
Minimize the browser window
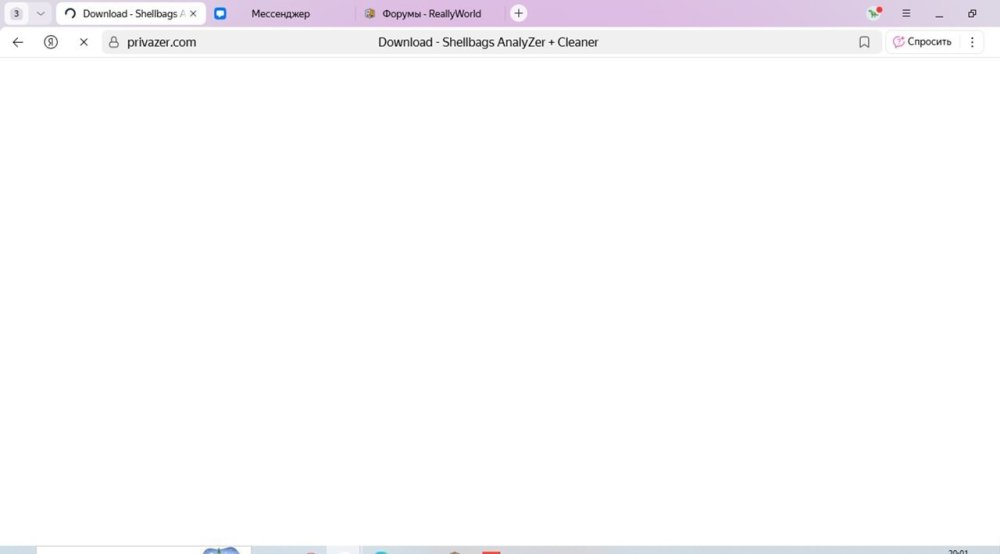pyautogui.click(x=939, y=13)
